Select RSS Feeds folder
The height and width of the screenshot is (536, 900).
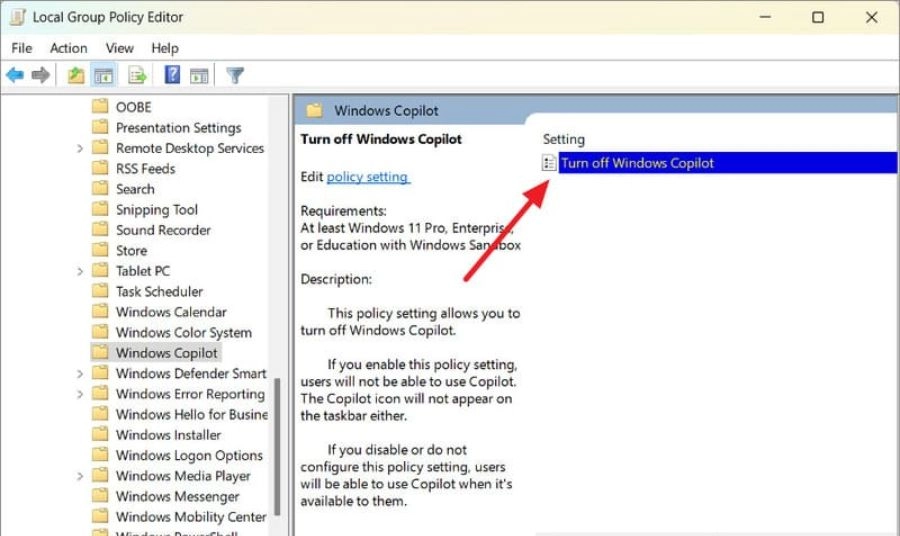(145, 169)
